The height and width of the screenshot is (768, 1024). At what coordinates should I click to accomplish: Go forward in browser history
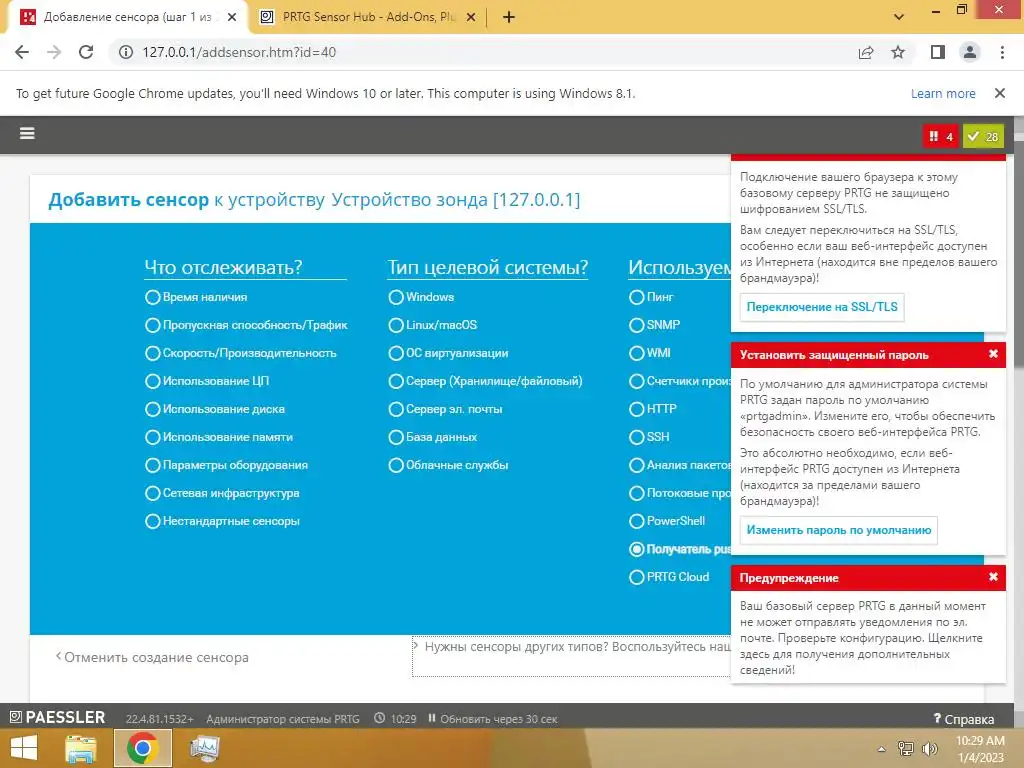(x=54, y=52)
